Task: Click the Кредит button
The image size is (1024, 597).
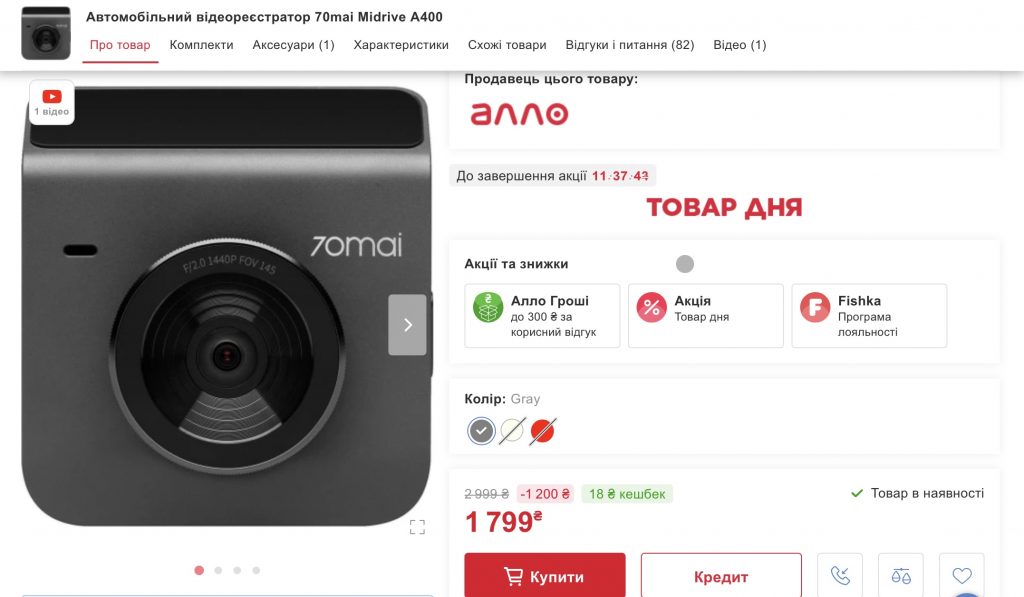Action: pos(721,575)
